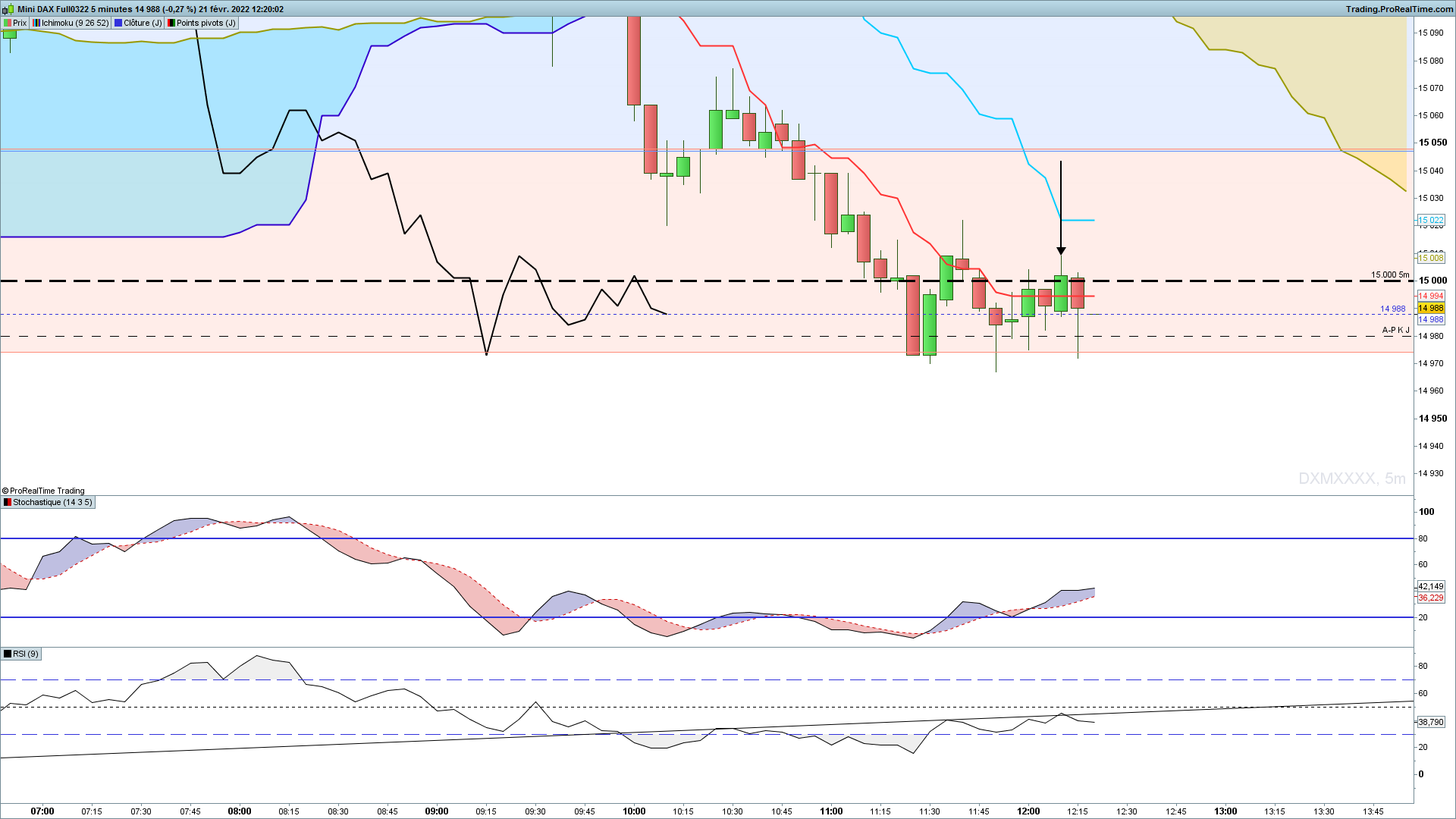Image resolution: width=1456 pixels, height=819 pixels.
Task: Click the 13:00 time axis label
Action: [x=1225, y=811]
